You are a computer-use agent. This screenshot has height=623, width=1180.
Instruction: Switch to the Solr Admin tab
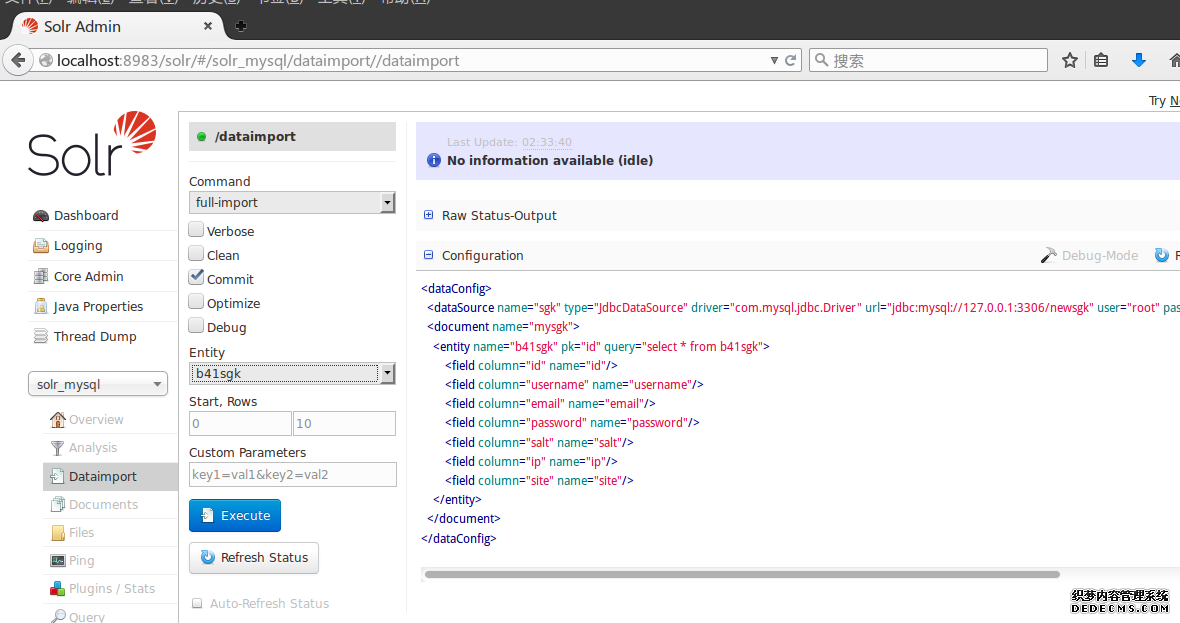[x=82, y=27]
